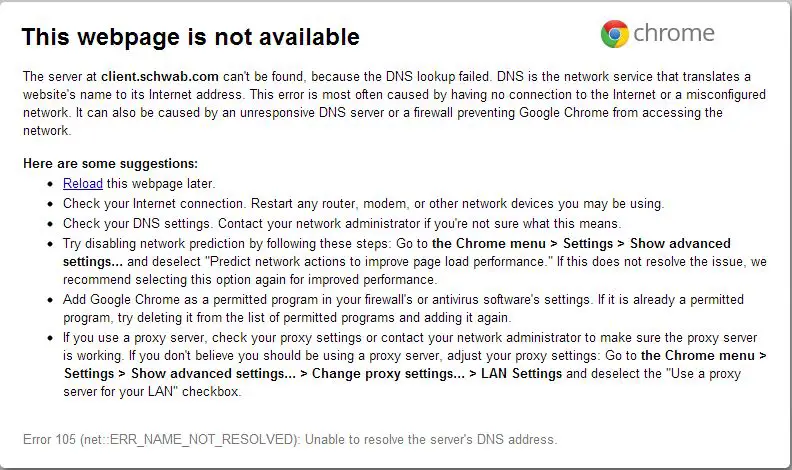Click the gray chrome wordmark text
This screenshot has width=792, height=470.
[674, 33]
